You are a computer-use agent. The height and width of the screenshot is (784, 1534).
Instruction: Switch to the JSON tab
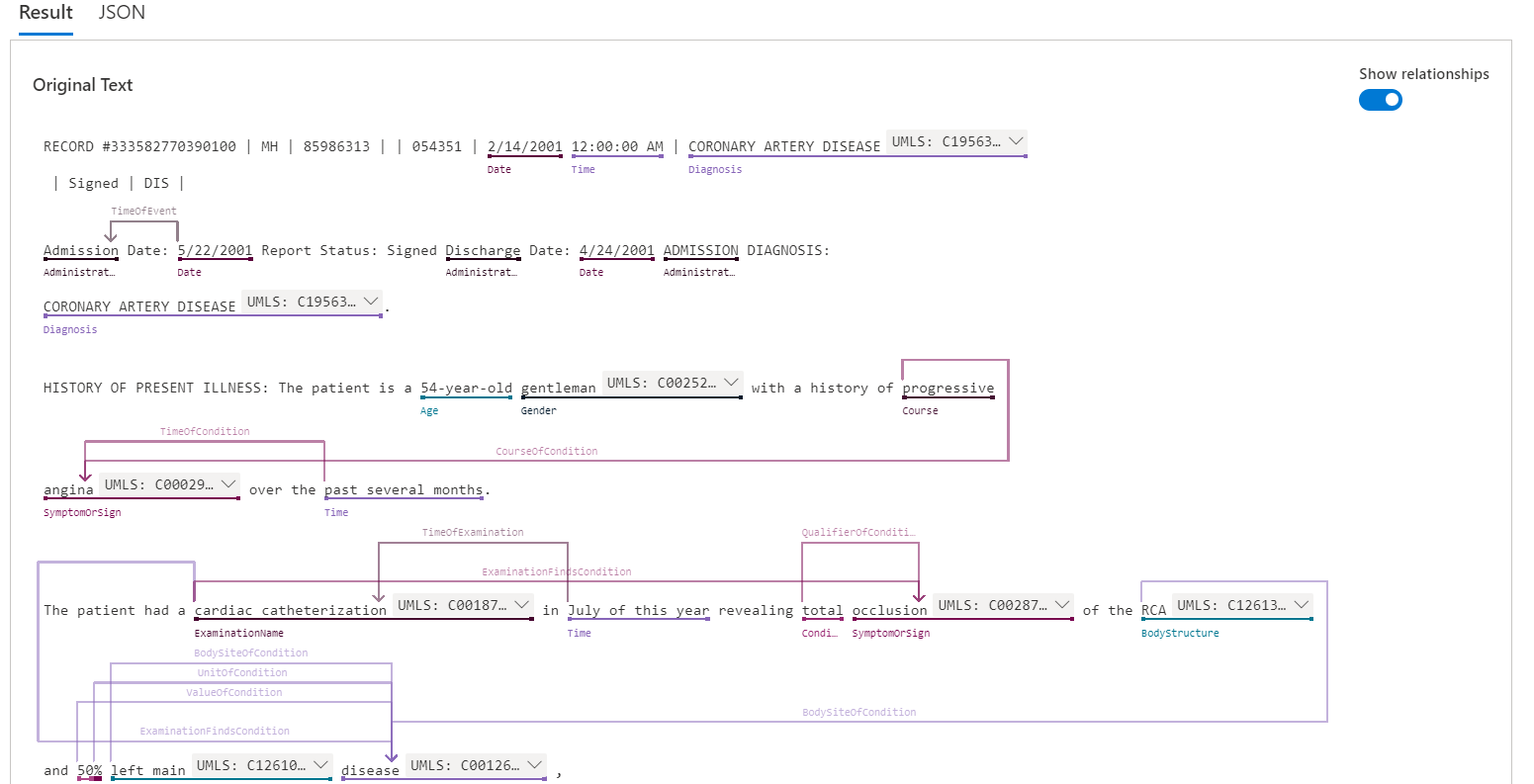[x=122, y=13]
